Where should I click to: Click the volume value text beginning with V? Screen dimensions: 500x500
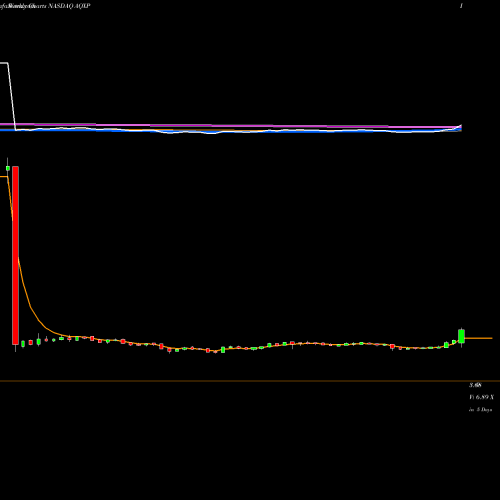(482, 397)
